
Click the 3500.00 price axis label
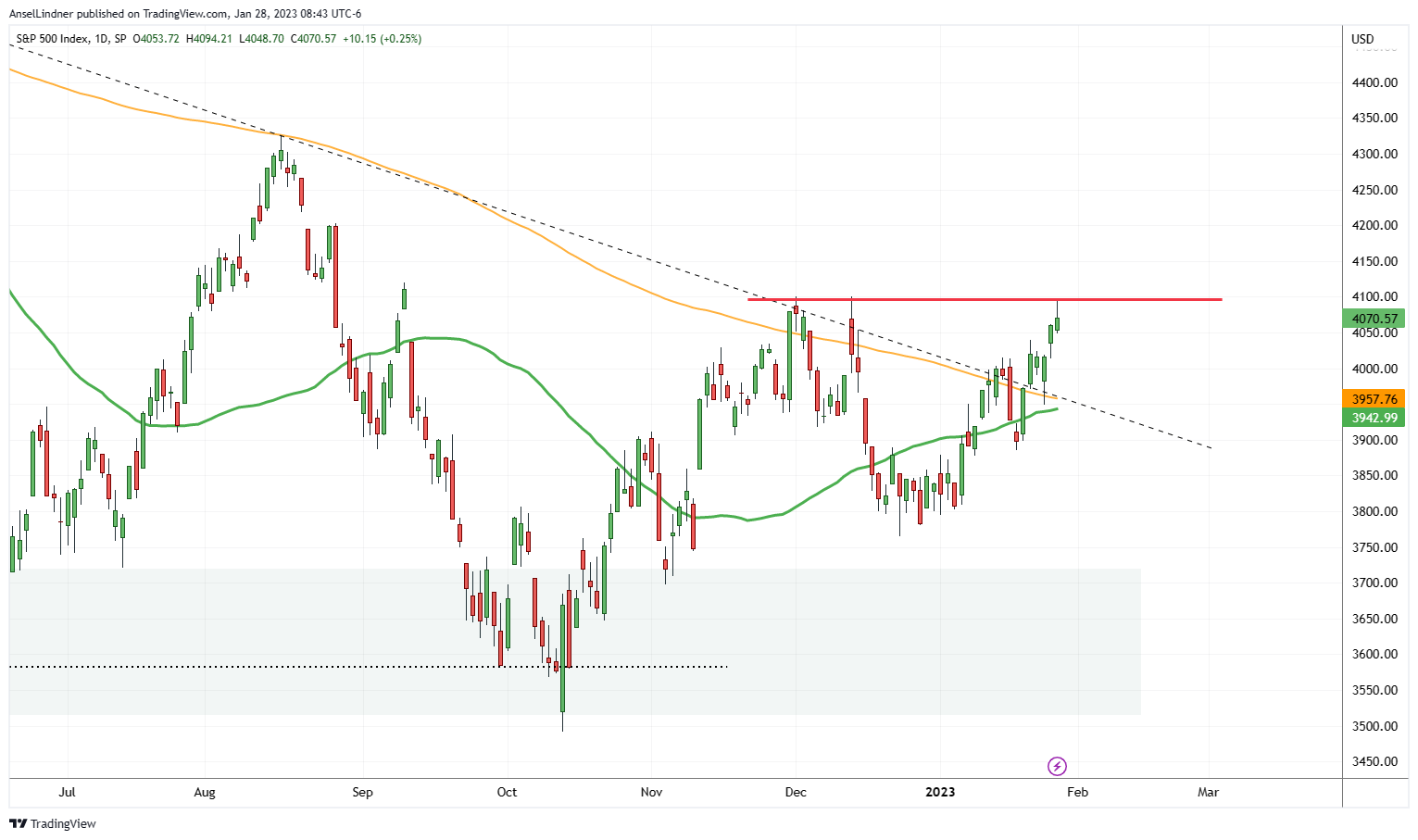1374,726
